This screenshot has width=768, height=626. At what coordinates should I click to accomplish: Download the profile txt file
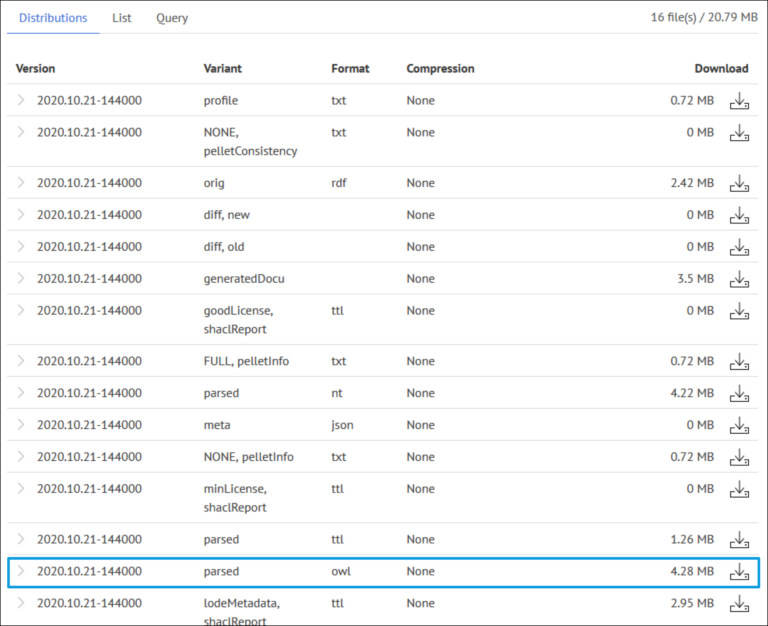click(739, 101)
